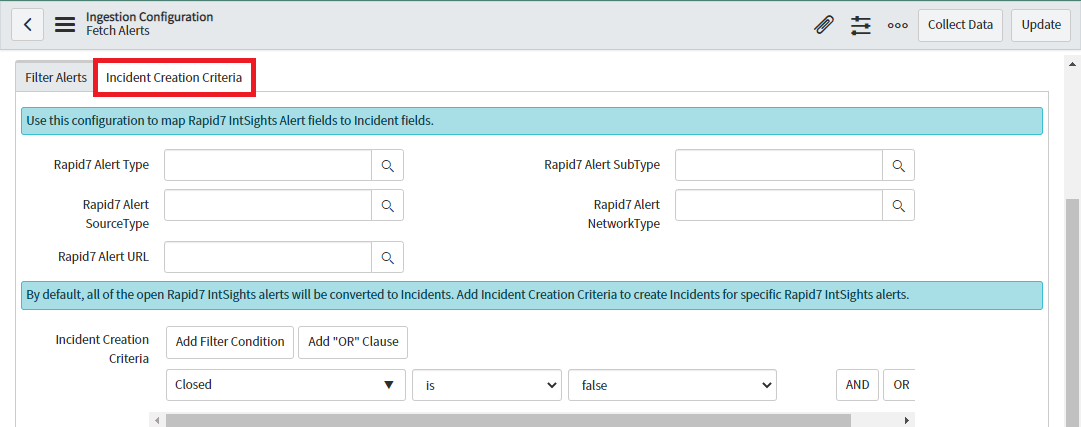Click lookup icon for Rapid7 Alert Type
Image resolution: width=1081 pixels, height=427 pixels.
click(x=387, y=165)
